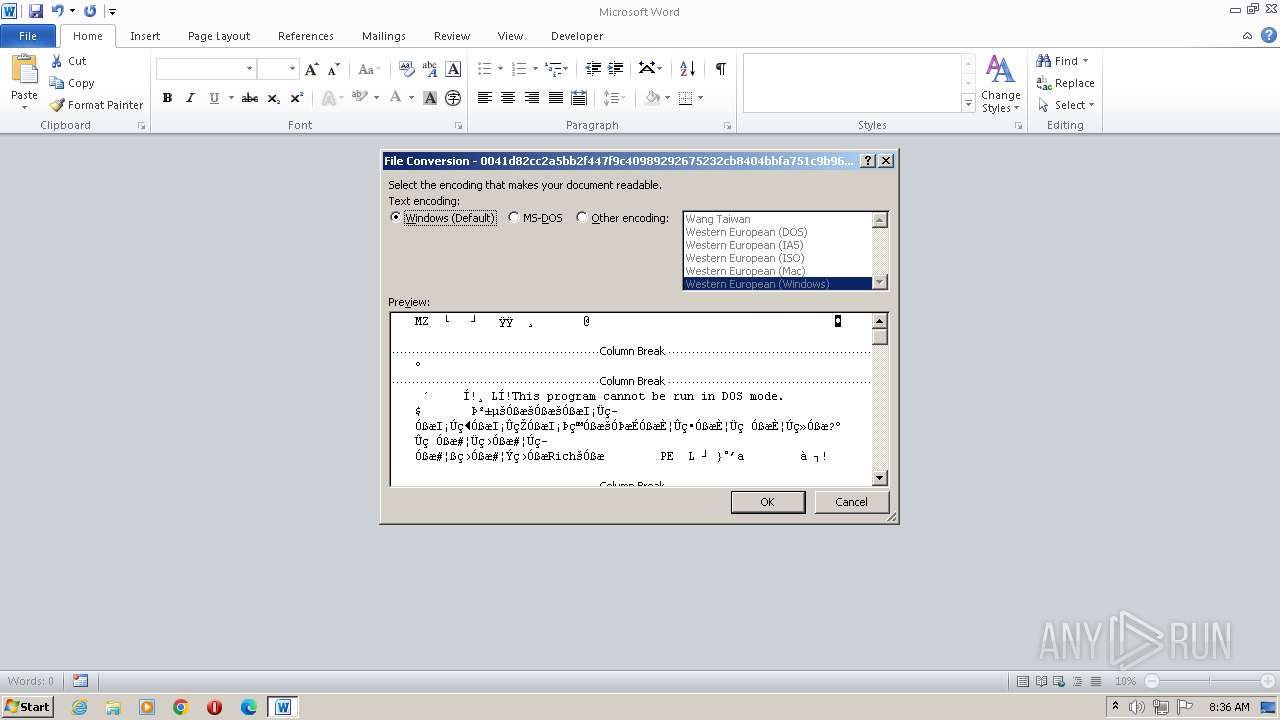Open the File tab
This screenshot has width=1280, height=720.
click(x=28, y=36)
